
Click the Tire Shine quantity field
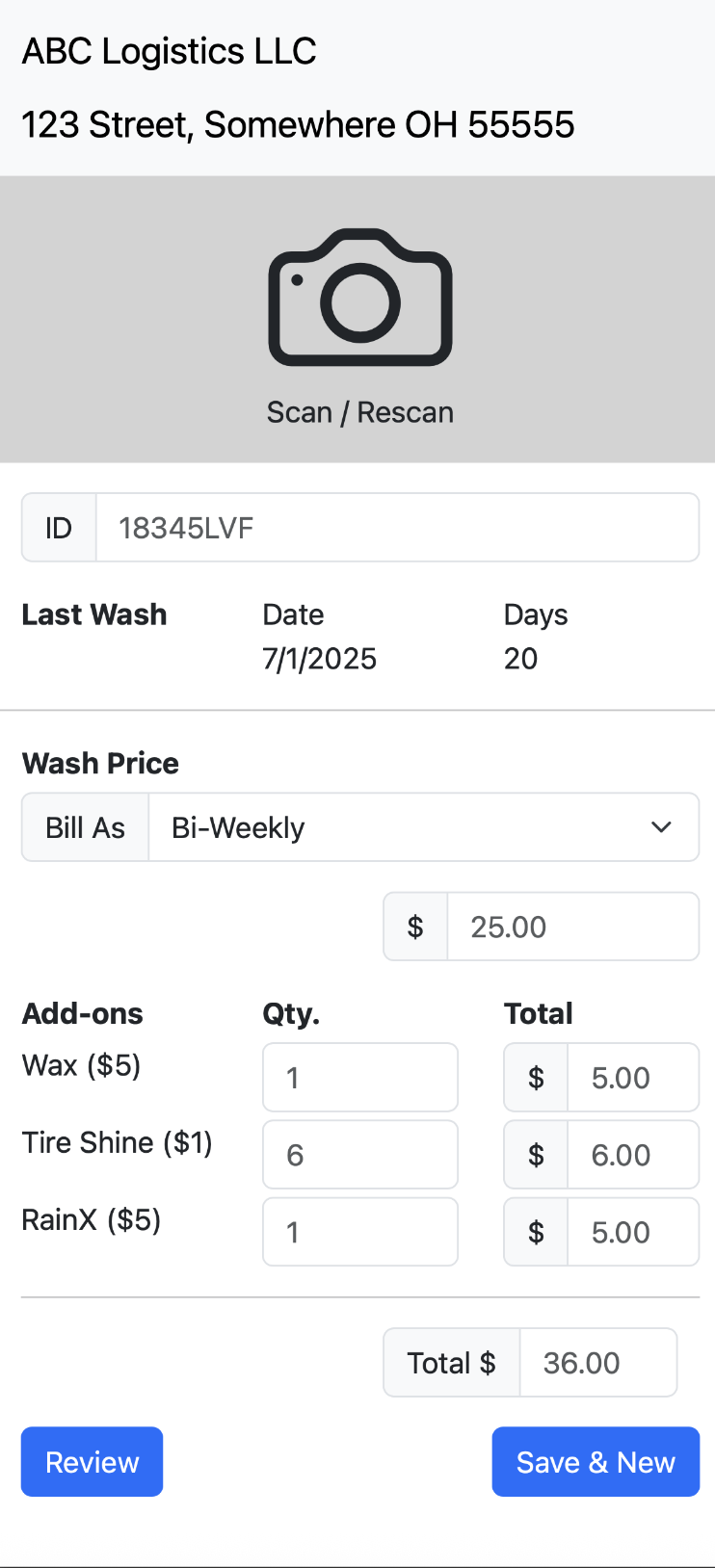tap(359, 1155)
